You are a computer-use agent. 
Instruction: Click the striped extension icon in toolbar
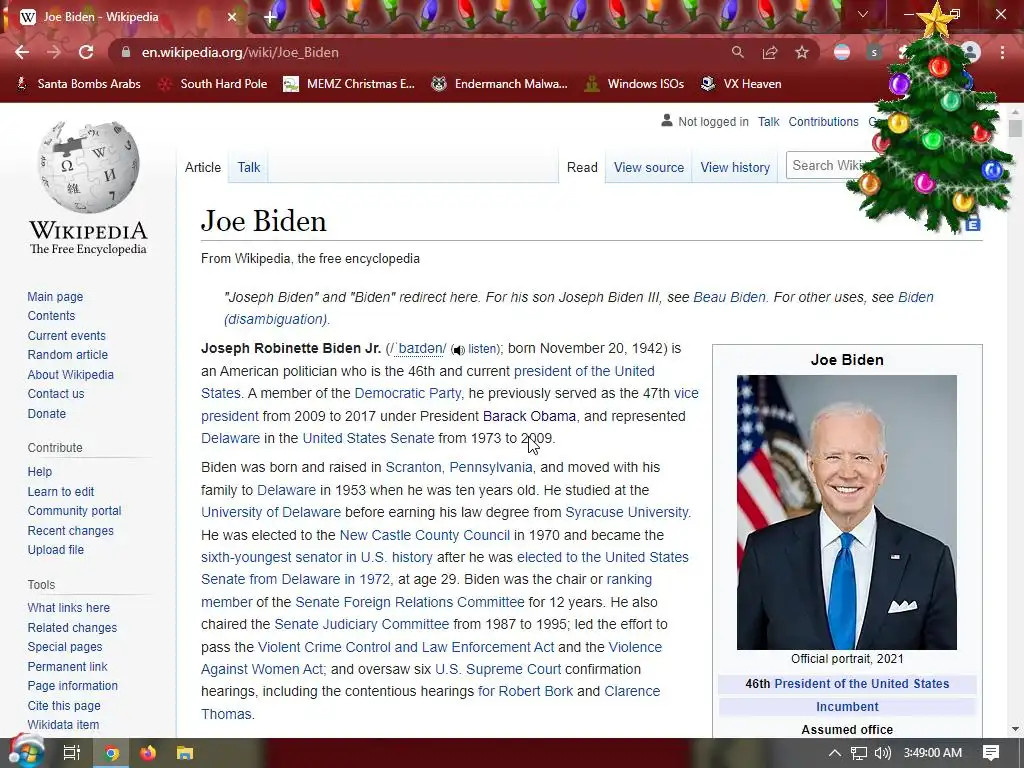[842, 52]
